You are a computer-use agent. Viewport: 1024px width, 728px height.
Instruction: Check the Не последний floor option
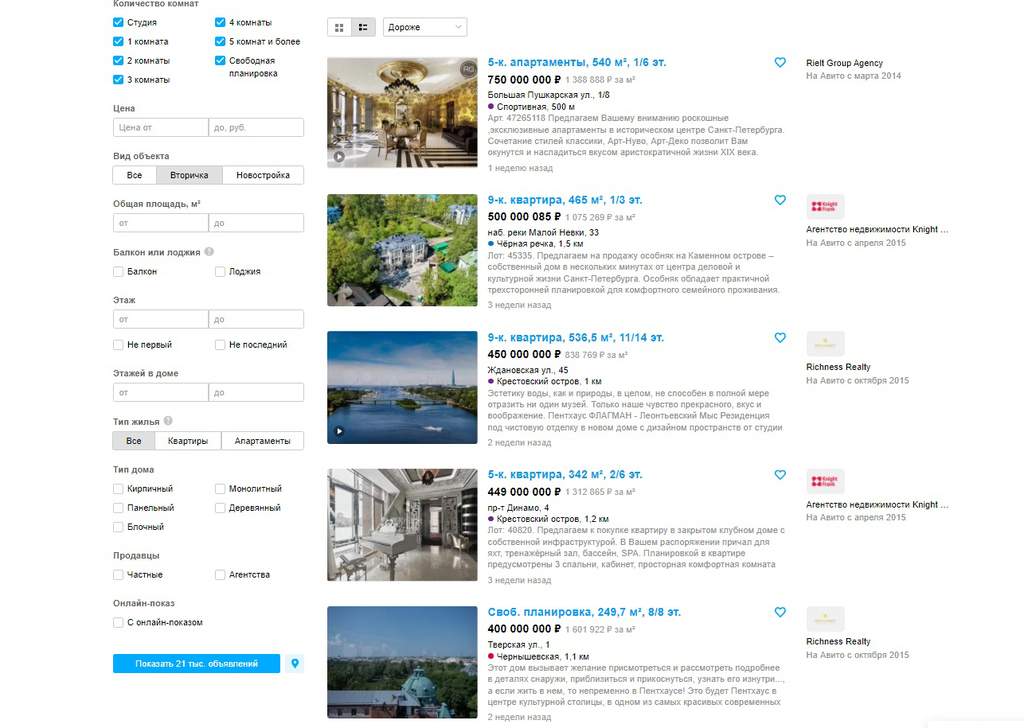point(220,345)
